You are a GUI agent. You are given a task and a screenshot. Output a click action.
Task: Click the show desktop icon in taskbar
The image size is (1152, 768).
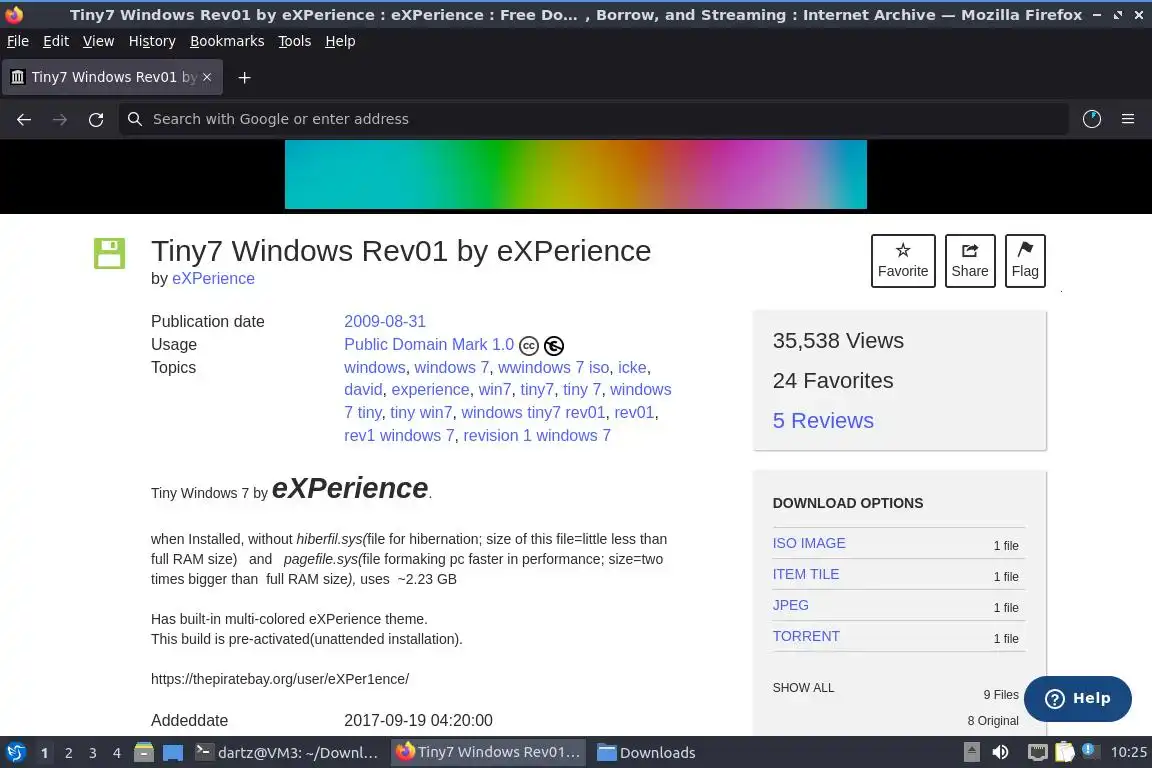coord(173,753)
